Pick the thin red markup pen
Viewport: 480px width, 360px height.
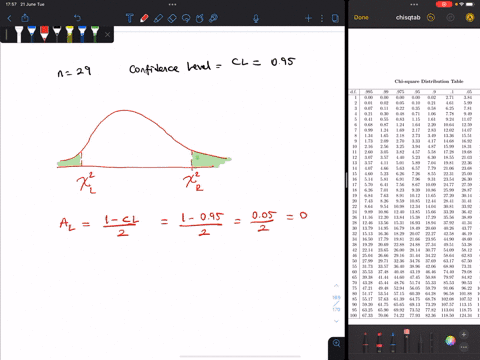[x=365, y=343]
